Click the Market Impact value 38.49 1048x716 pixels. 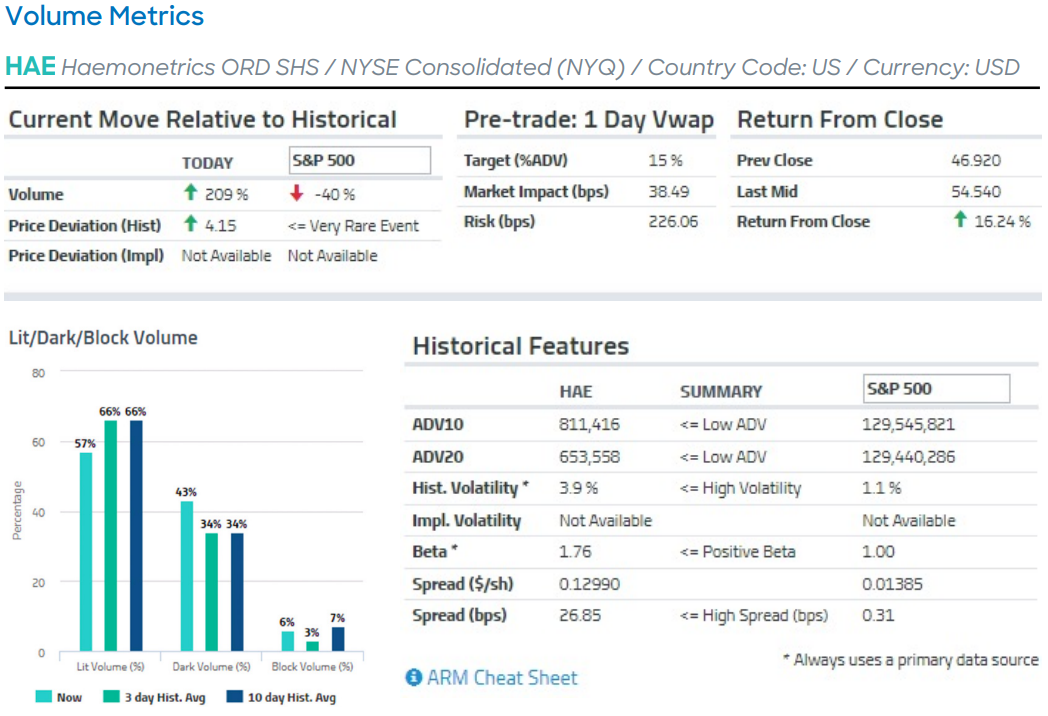[668, 192]
